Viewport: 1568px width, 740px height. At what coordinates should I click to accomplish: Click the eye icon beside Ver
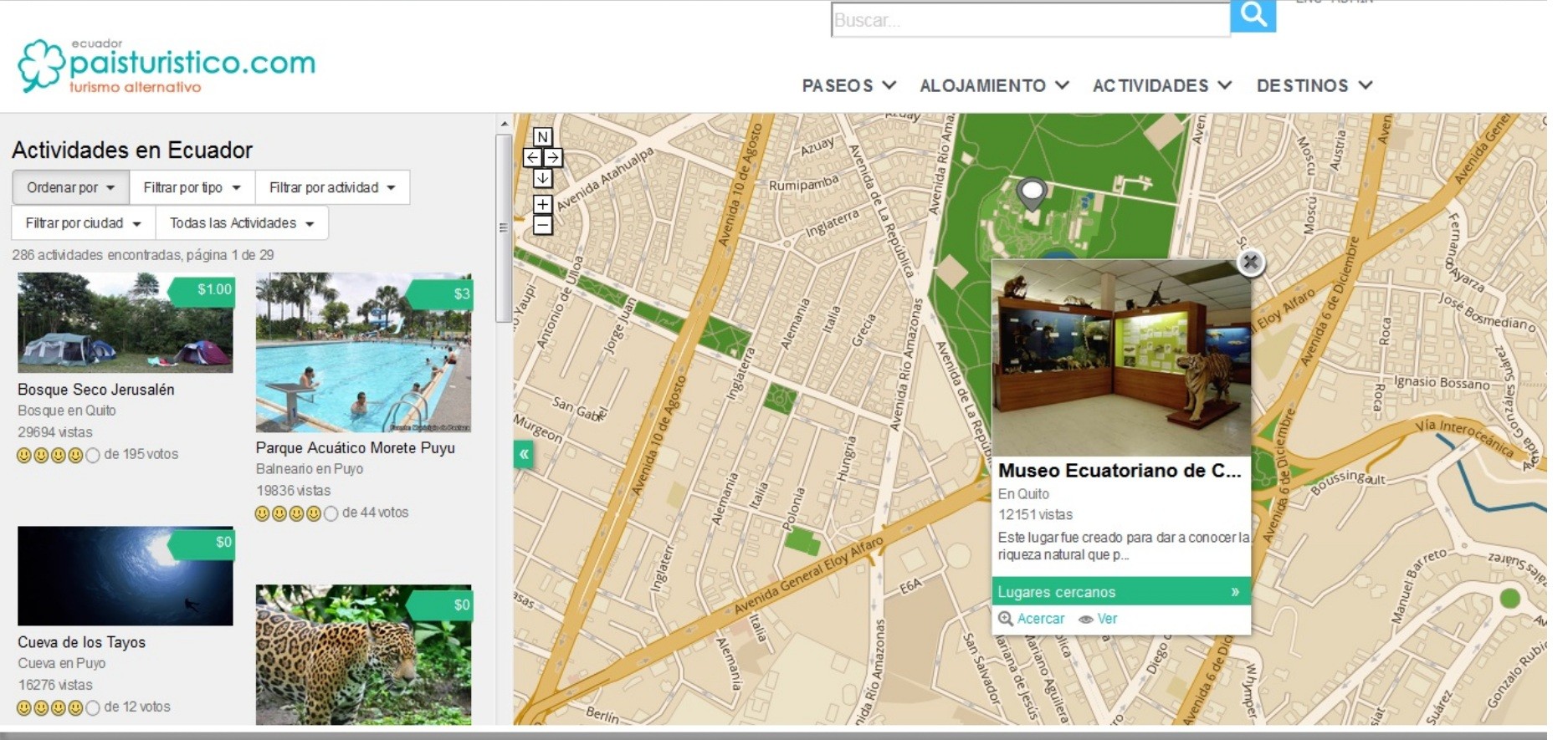tap(1086, 620)
